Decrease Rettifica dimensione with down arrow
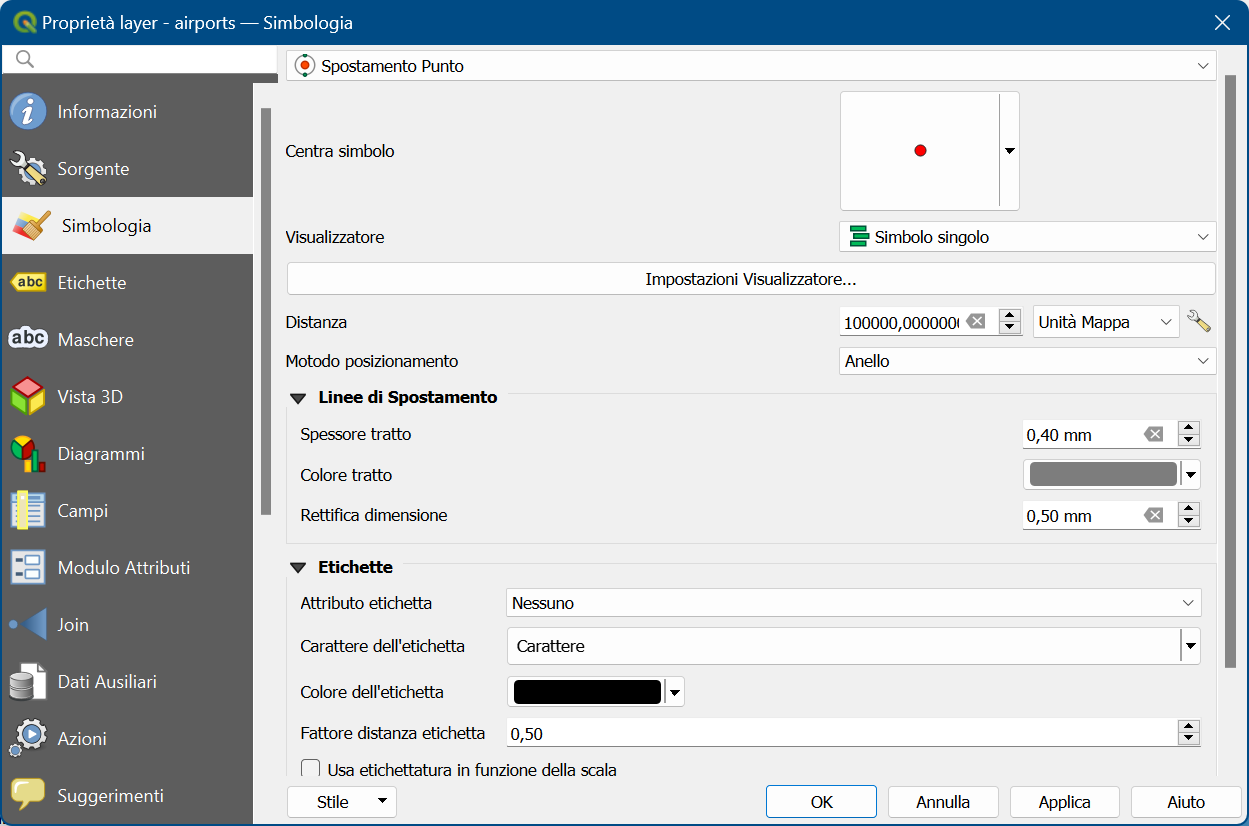Image resolution: width=1249 pixels, height=826 pixels. (1188, 523)
